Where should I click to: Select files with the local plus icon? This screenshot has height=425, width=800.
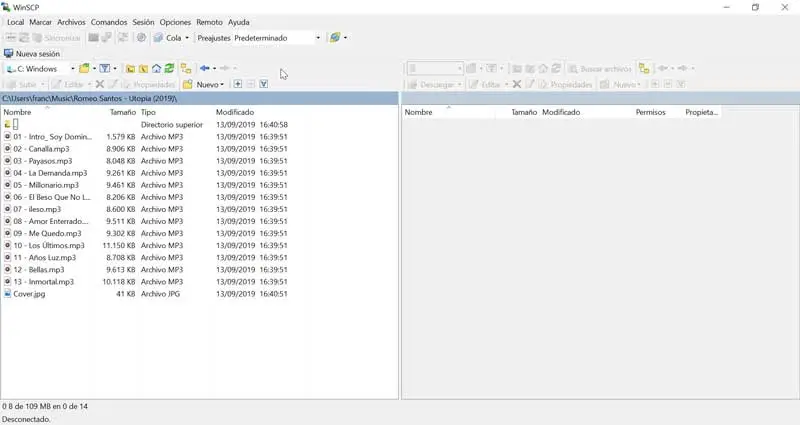(x=238, y=84)
